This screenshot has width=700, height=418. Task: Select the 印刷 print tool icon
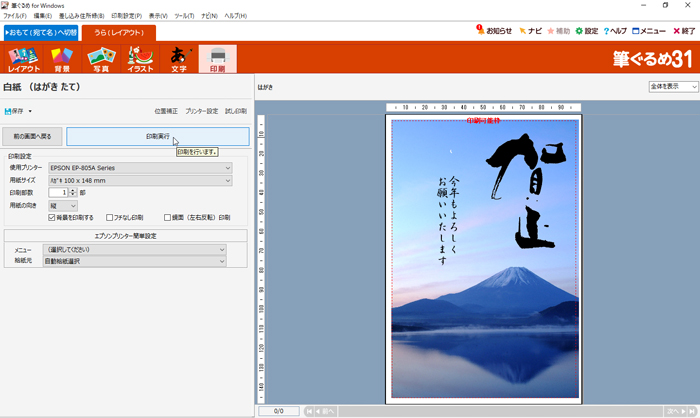(217, 59)
